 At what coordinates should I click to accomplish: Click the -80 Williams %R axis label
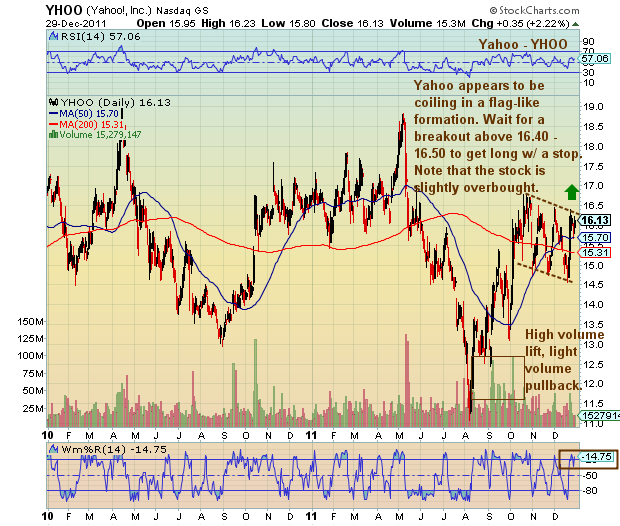589,491
